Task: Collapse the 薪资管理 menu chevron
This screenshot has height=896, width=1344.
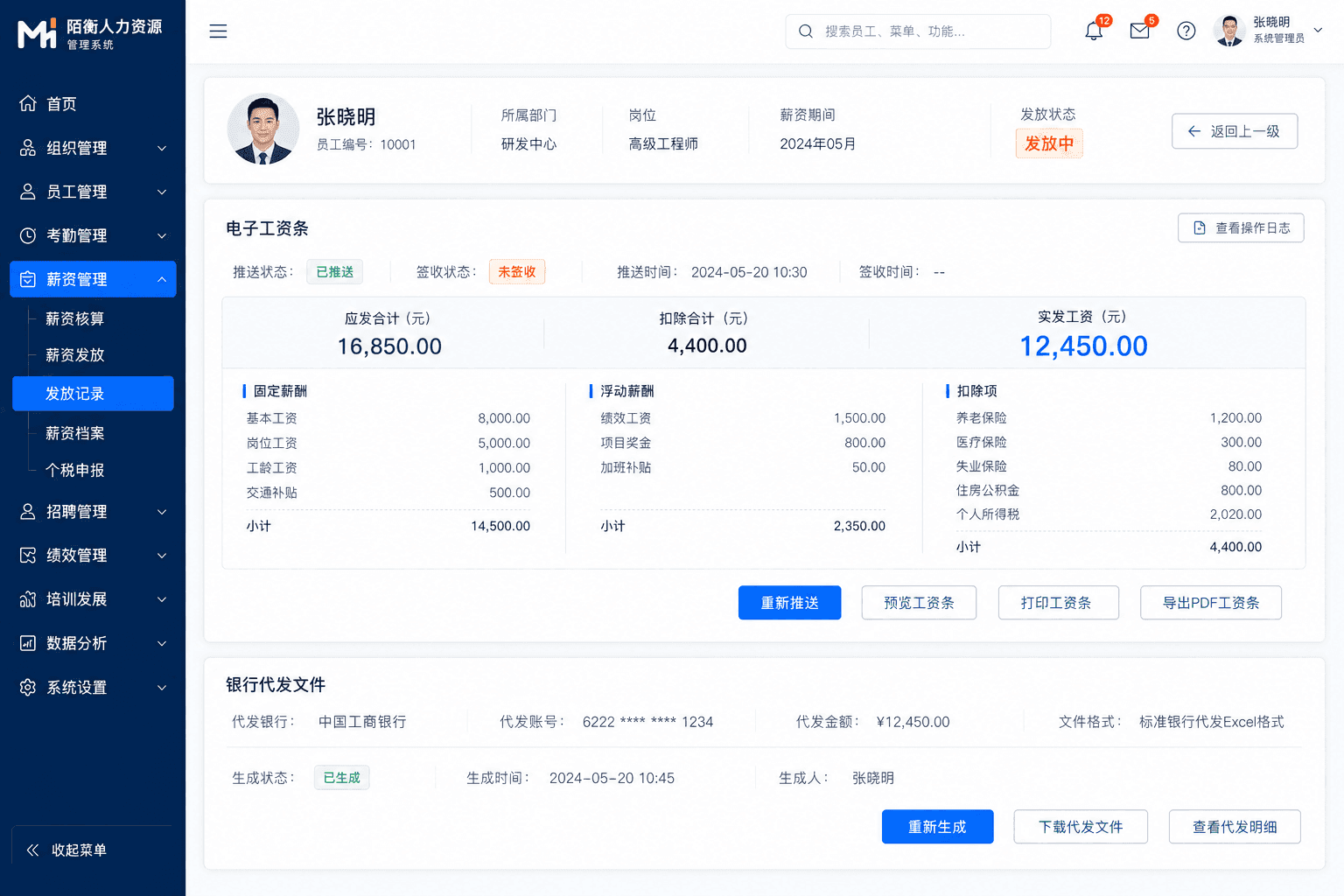Action: click(x=162, y=279)
